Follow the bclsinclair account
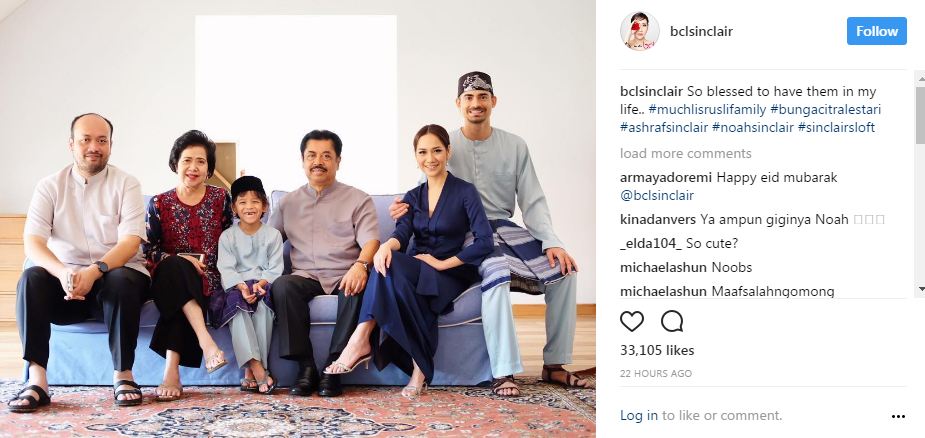Image resolution: width=925 pixels, height=438 pixels. coord(877,31)
